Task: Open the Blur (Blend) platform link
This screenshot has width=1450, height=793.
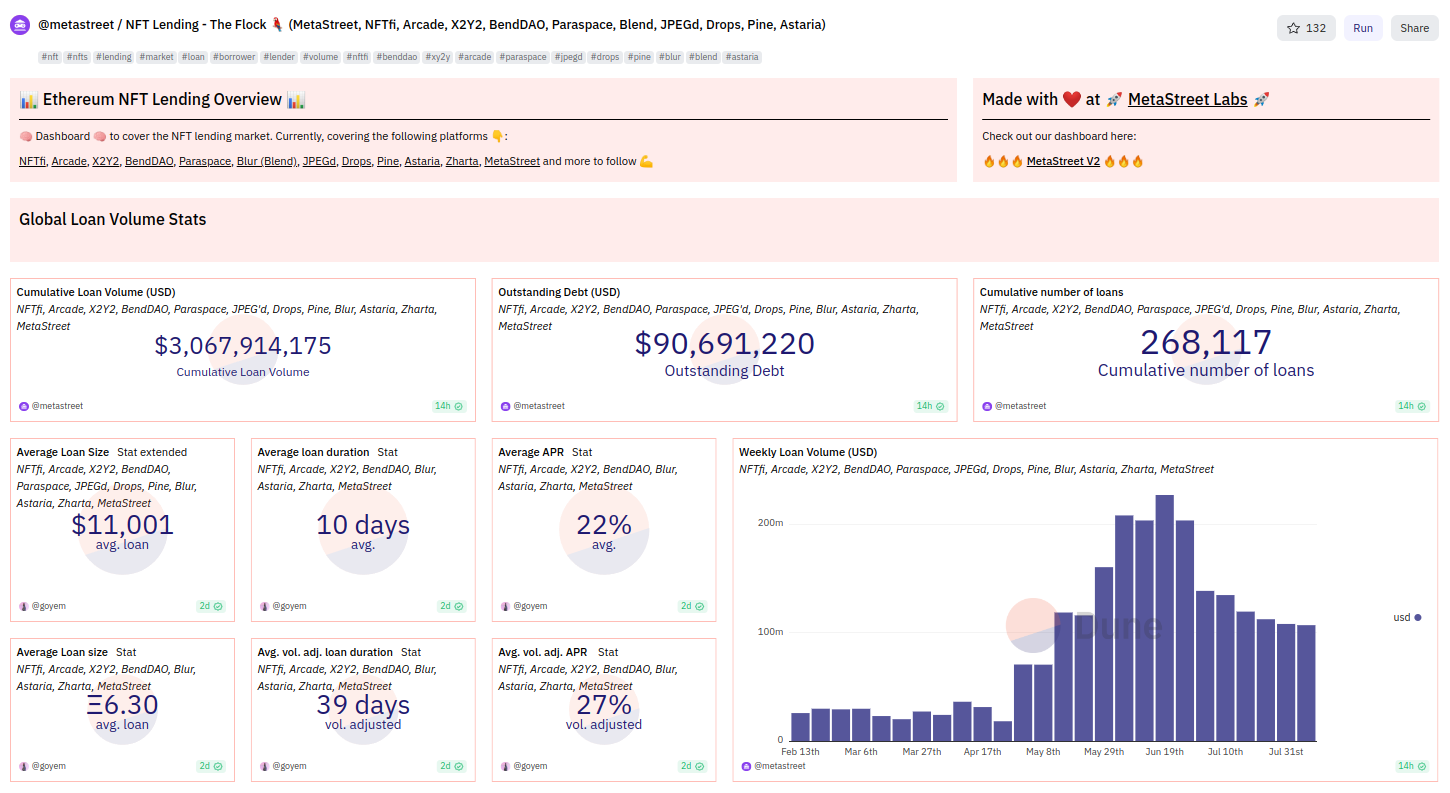Action: [x=267, y=161]
